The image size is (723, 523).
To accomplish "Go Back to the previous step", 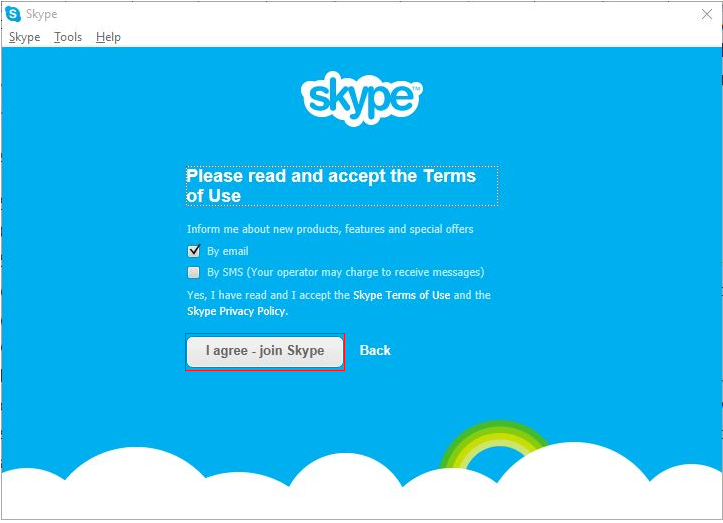I will point(375,351).
